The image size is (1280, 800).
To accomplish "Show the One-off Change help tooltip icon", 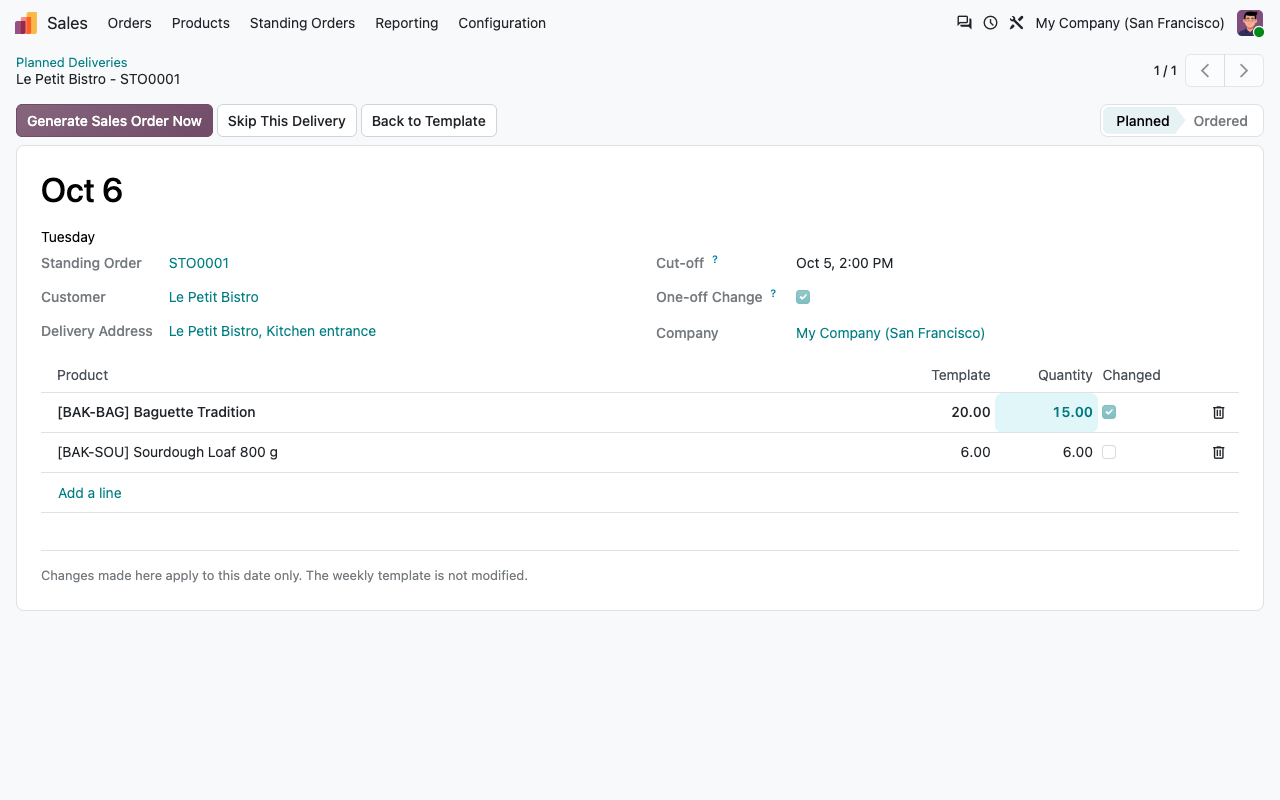I will pyautogui.click(x=773, y=294).
